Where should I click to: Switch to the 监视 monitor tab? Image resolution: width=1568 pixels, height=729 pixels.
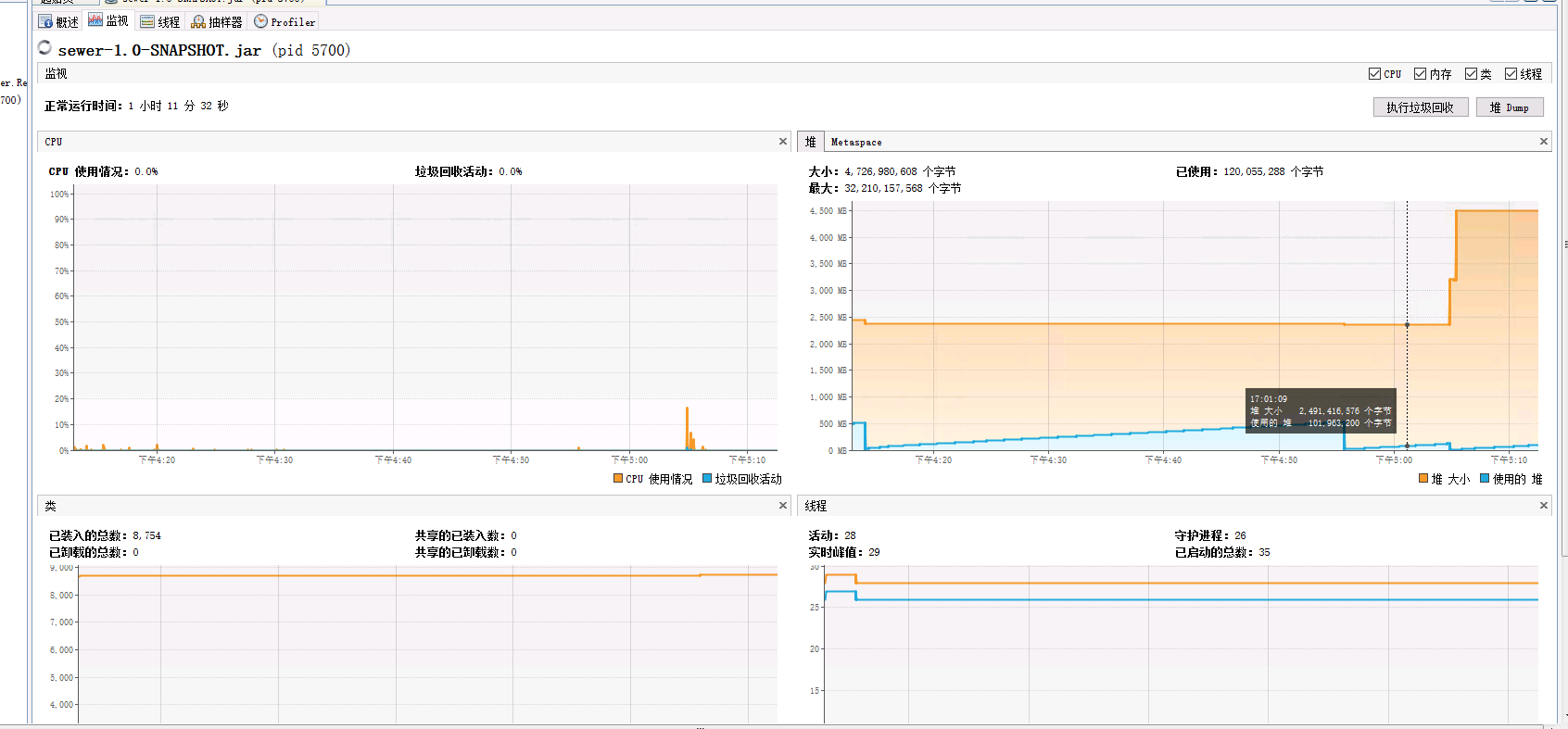pos(108,21)
